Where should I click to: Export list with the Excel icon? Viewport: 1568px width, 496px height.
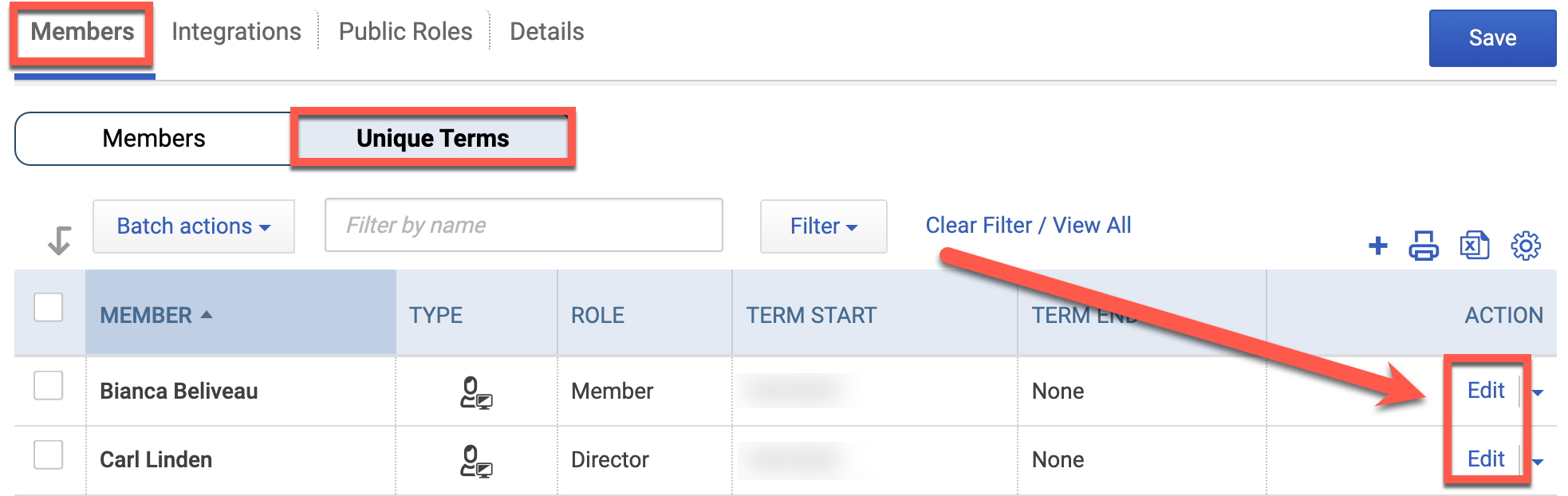click(1475, 246)
